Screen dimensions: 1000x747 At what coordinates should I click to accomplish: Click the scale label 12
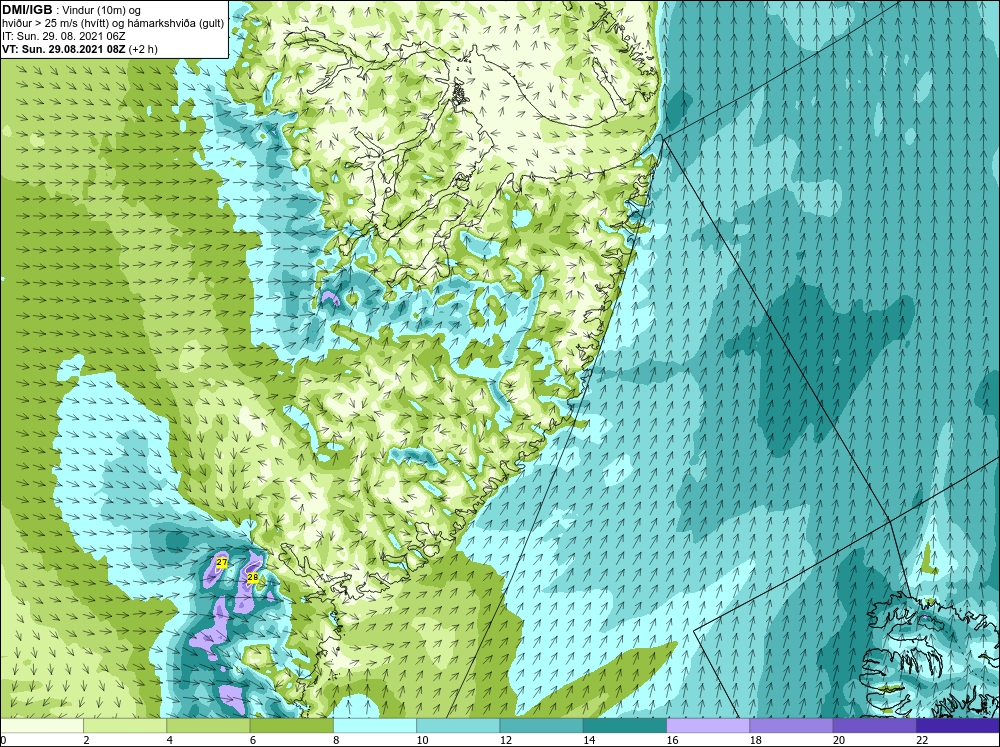pos(506,740)
